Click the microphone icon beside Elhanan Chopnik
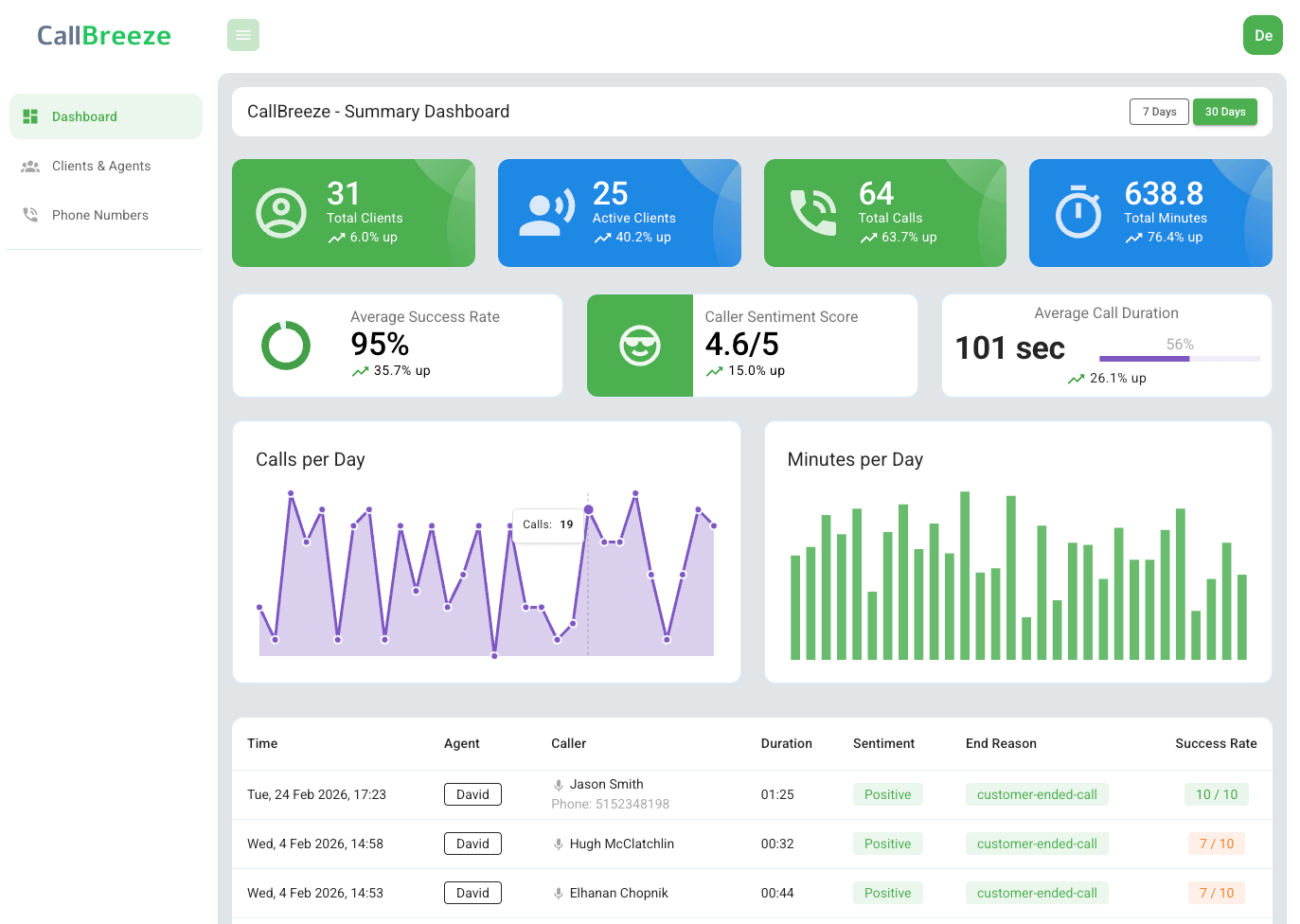This screenshot has width=1300, height=924. click(x=559, y=894)
